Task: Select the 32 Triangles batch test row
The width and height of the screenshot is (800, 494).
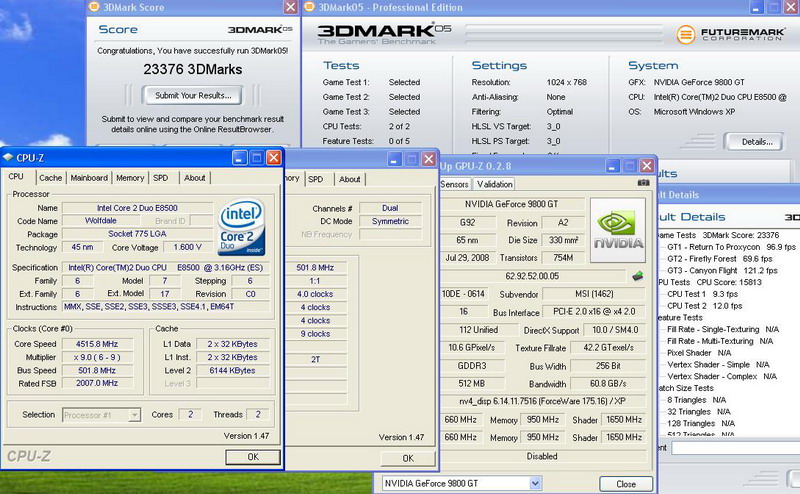Action: click(698, 411)
